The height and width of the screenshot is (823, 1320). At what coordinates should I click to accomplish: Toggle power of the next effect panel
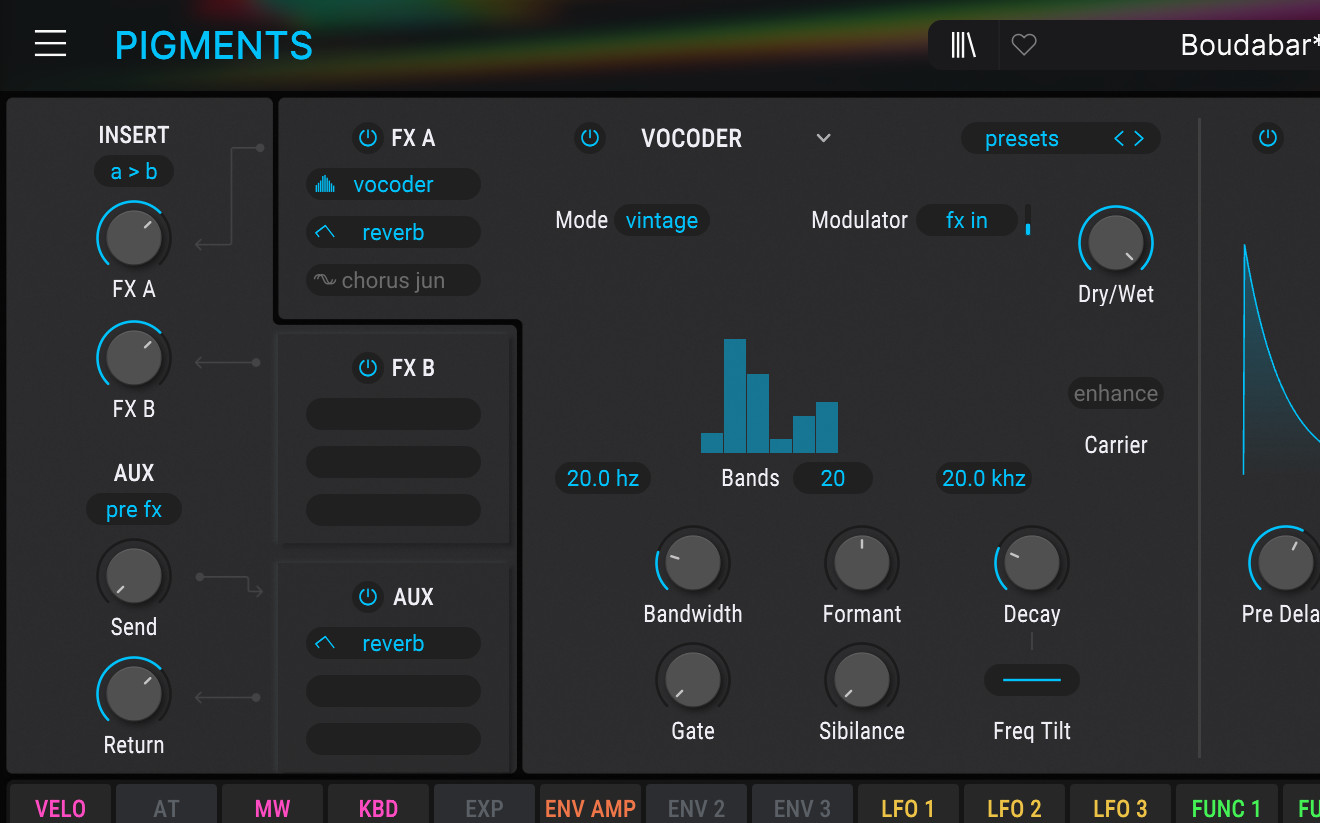coord(1268,138)
